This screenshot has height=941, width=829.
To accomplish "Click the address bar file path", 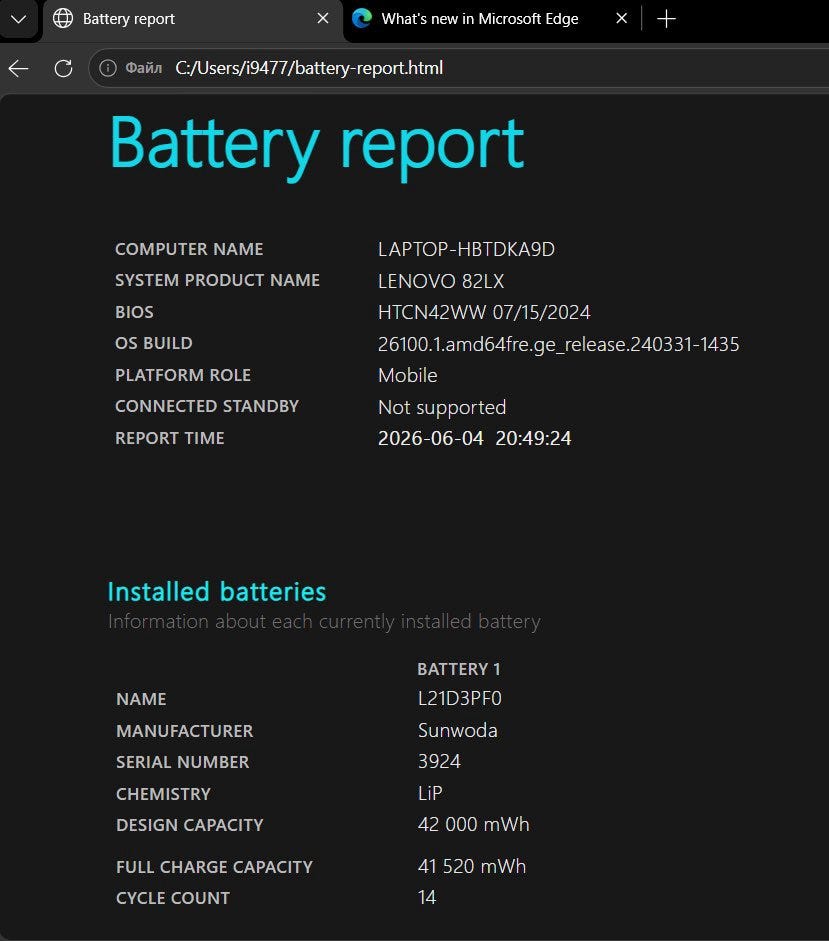I will 309,68.
